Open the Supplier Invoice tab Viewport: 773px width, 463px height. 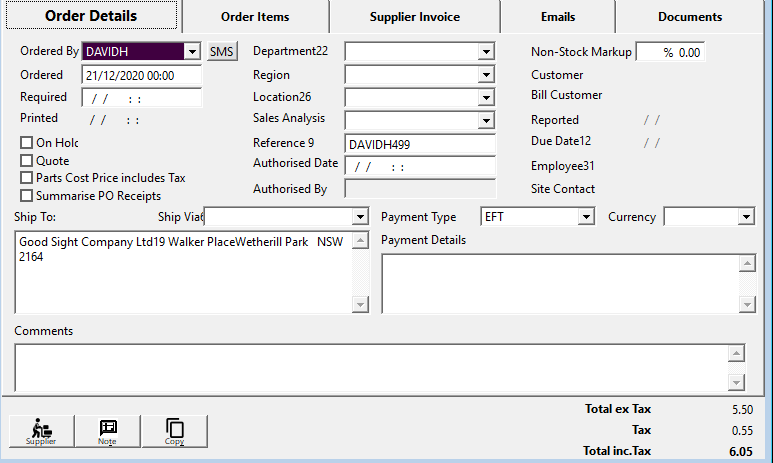(415, 17)
